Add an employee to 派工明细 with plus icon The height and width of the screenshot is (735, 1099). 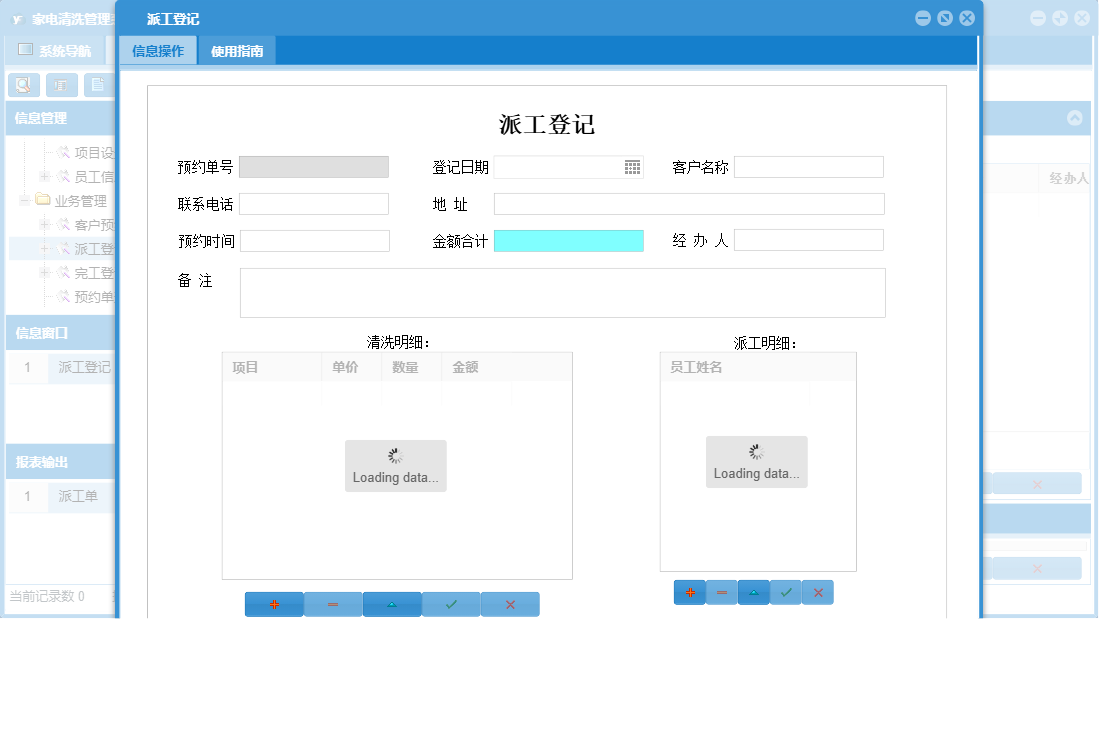click(x=689, y=592)
